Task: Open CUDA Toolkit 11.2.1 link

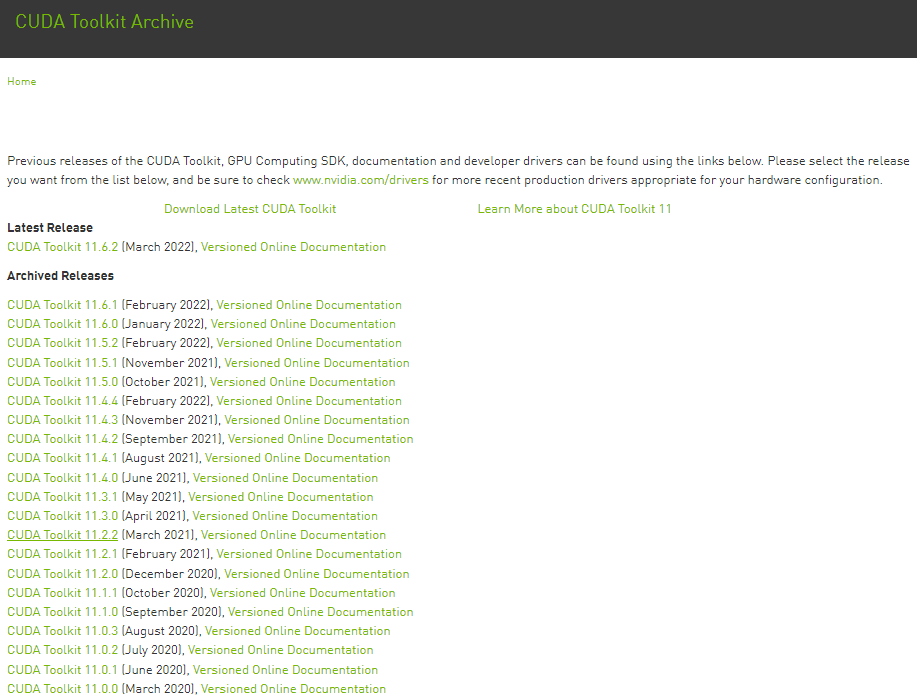Action: (x=63, y=554)
